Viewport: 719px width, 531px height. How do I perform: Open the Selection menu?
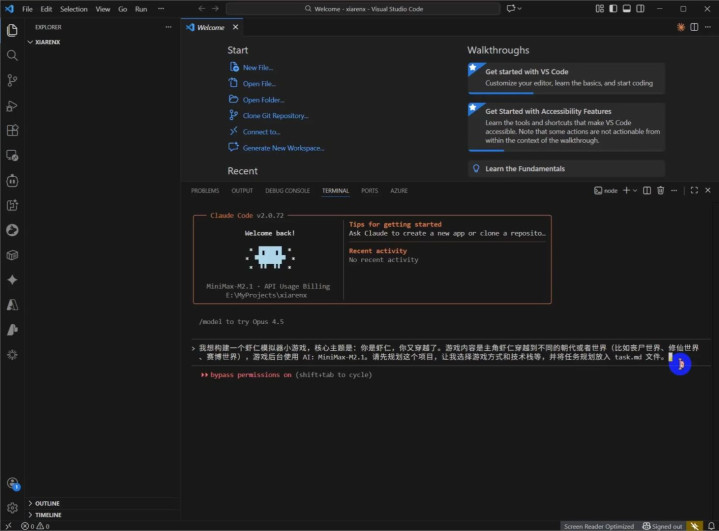click(73, 9)
